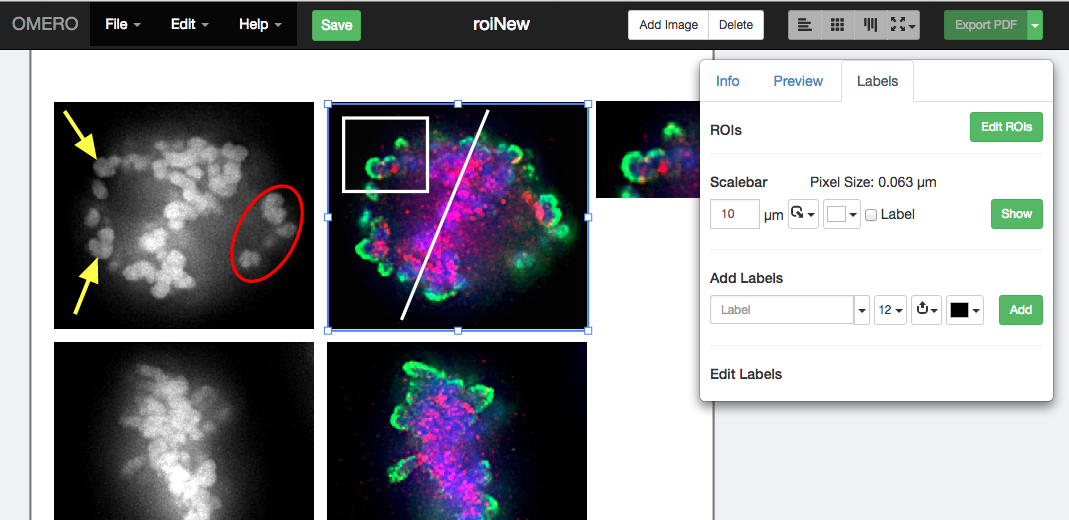The height and width of the screenshot is (520, 1069).
Task: Open the label position icon menu
Action: click(926, 310)
